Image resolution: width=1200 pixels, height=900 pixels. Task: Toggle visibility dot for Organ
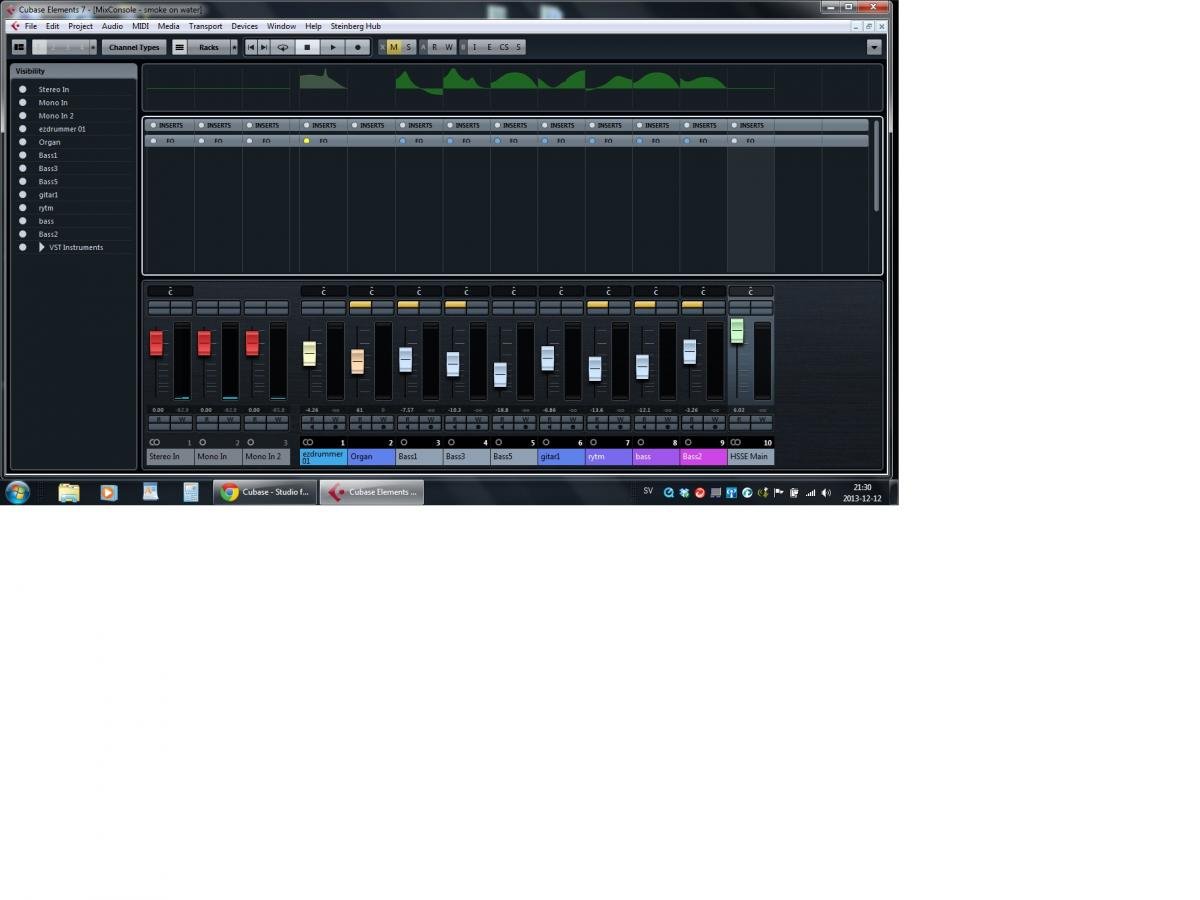pyautogui.click(x=23, y=142)
